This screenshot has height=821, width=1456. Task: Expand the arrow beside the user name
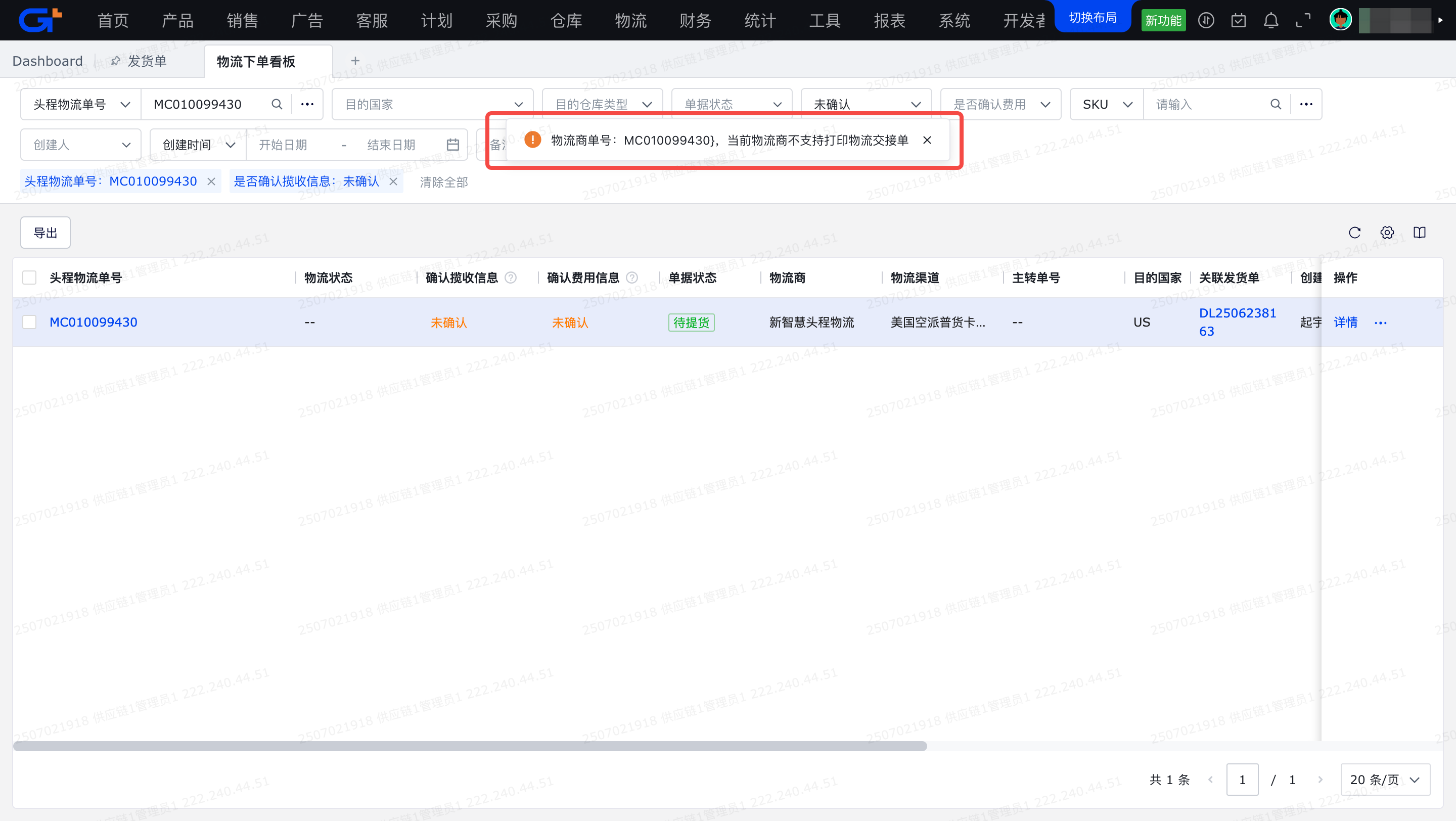pos(1440,20)
